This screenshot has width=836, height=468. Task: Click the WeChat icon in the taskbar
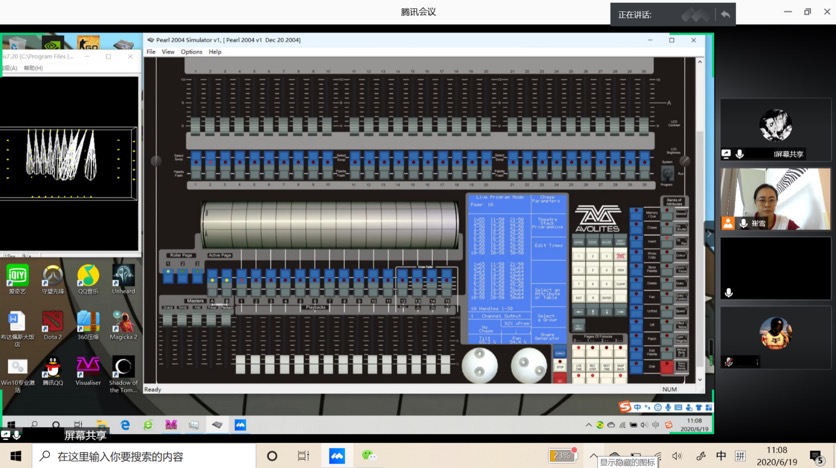(x=369, y=456)
